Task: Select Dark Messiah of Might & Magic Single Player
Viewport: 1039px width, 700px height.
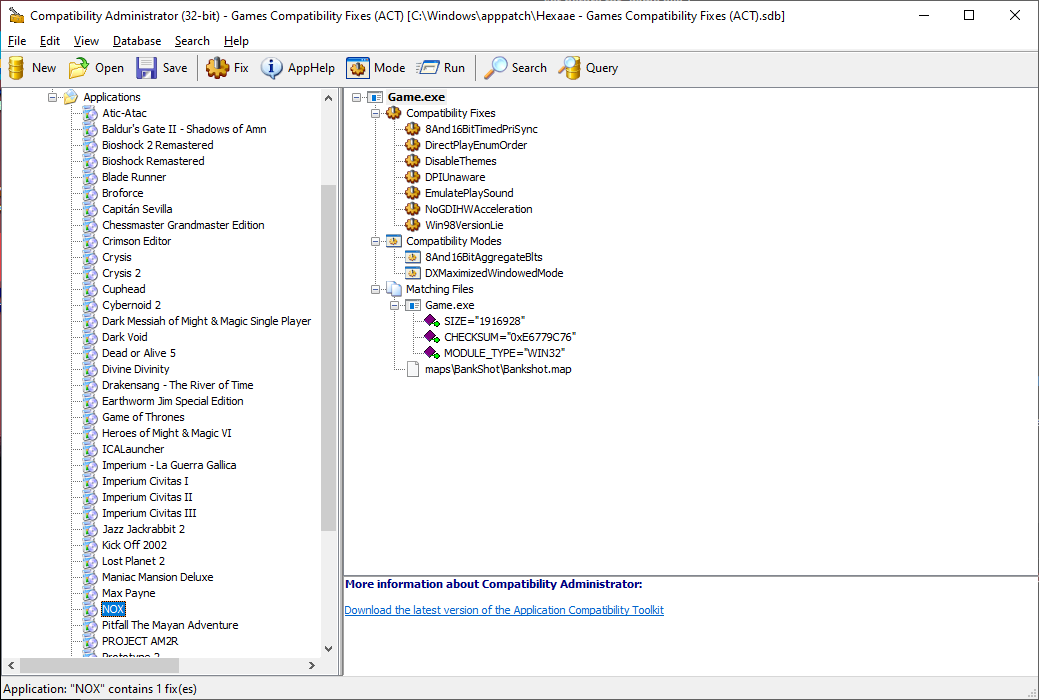Action: [206, 321]
